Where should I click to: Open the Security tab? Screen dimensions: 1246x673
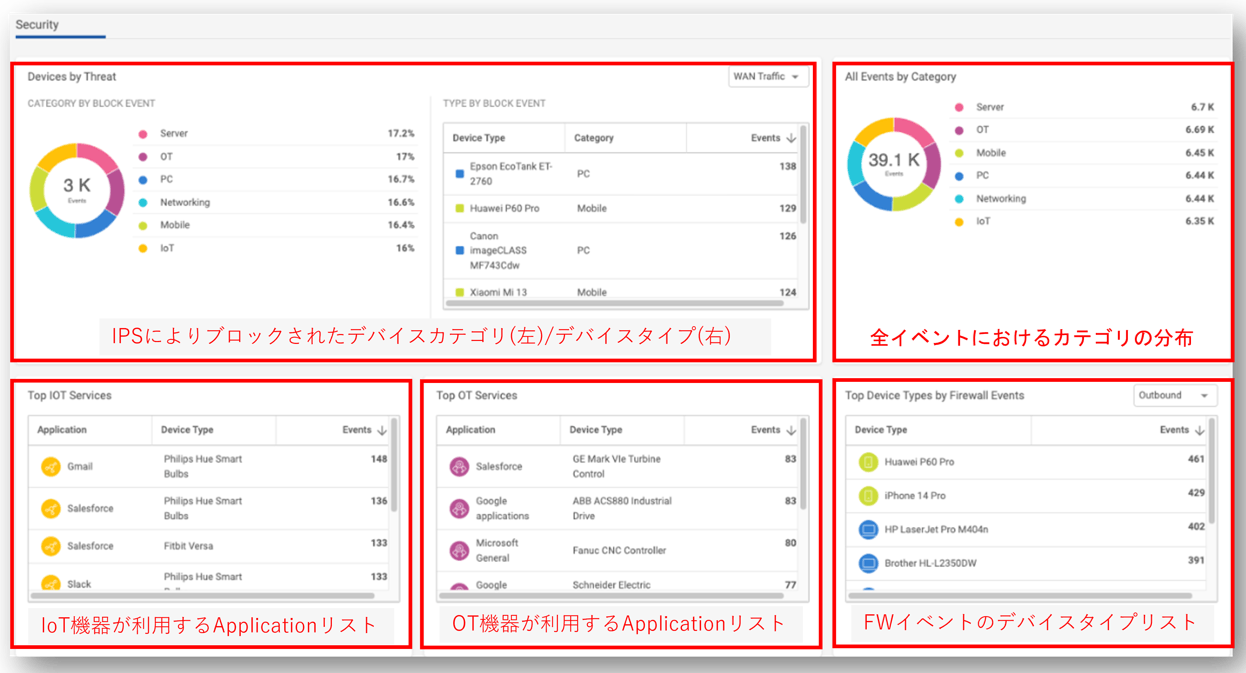[x=37, y=25]
